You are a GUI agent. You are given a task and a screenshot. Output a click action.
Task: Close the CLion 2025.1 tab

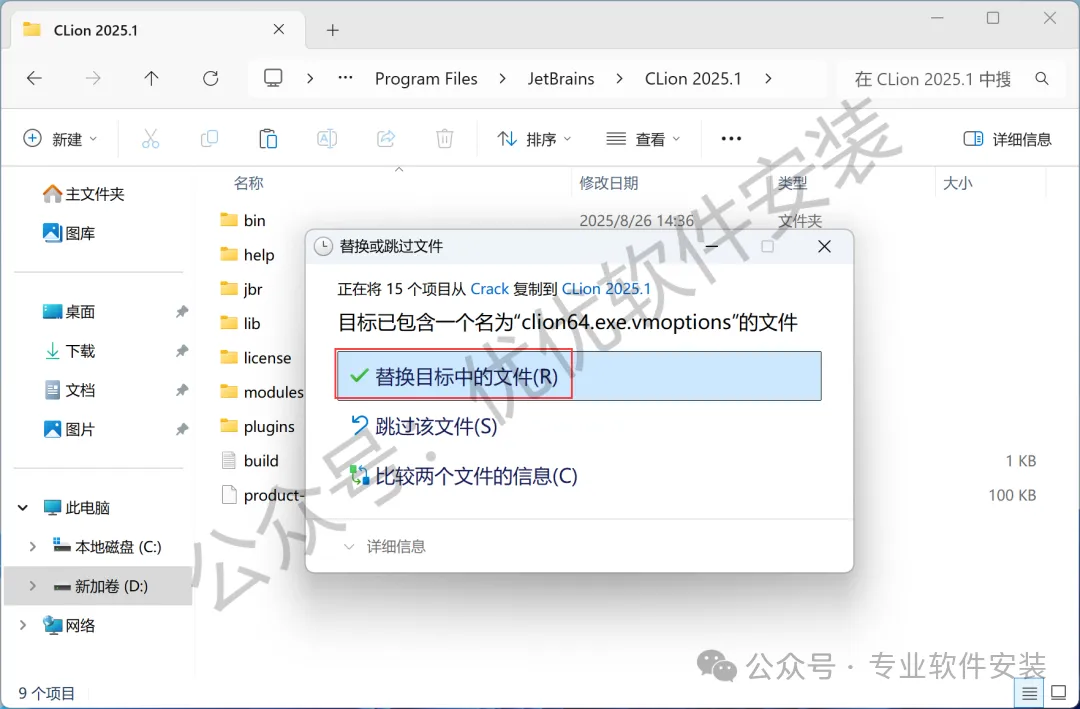(279, 30)
